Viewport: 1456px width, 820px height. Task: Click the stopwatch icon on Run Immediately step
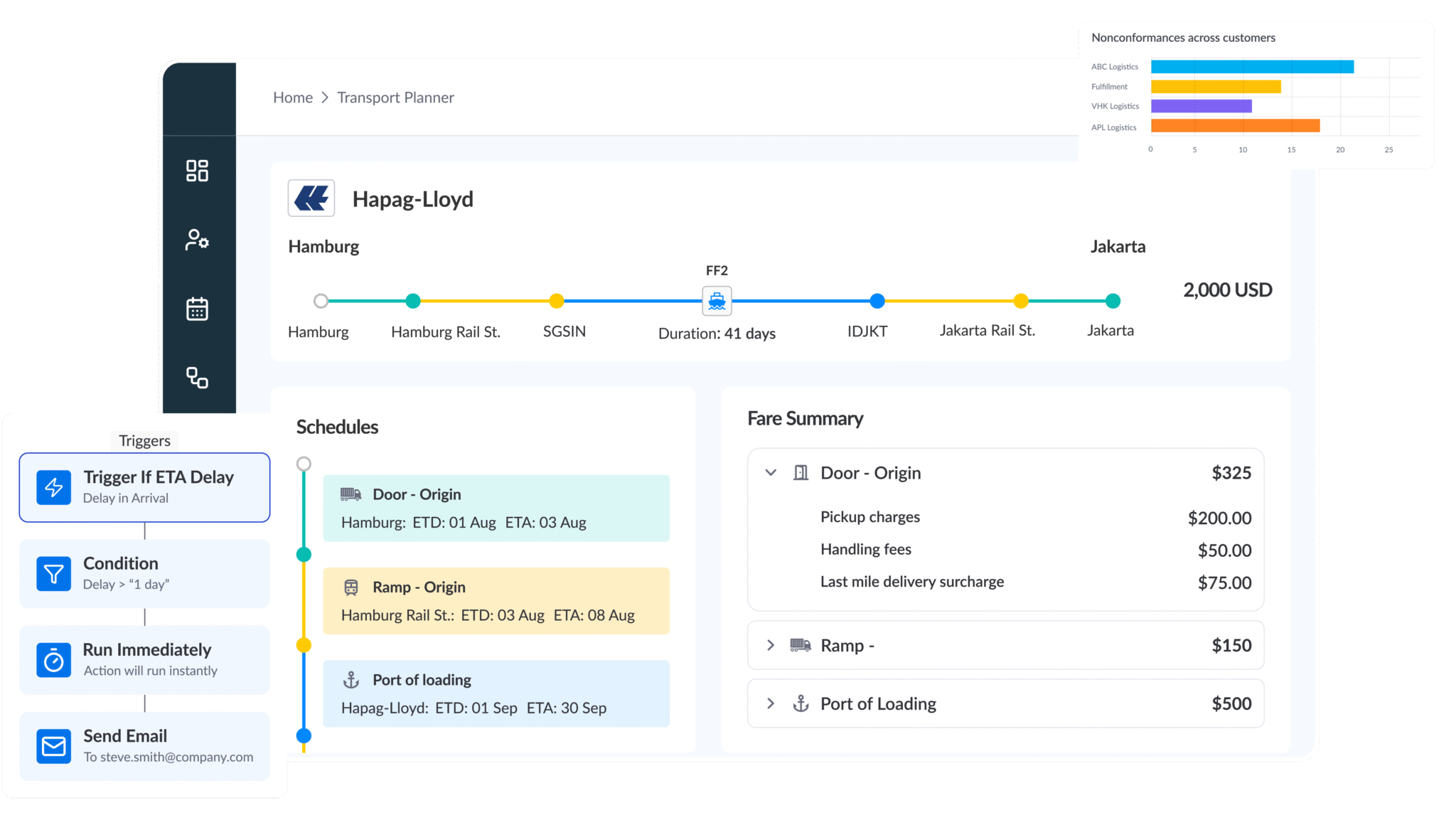(53, 660)
